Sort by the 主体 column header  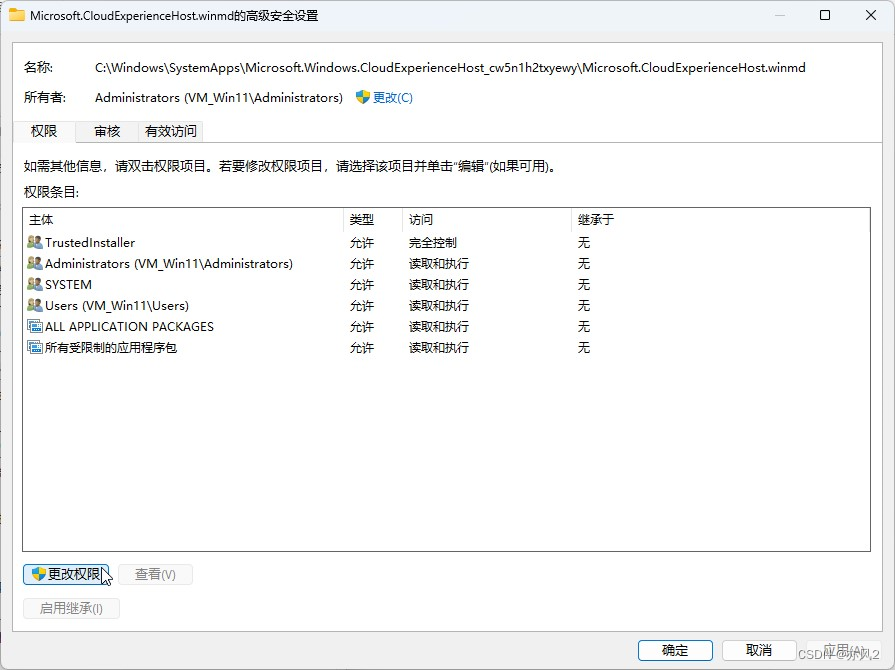click(x=183, y=220)
